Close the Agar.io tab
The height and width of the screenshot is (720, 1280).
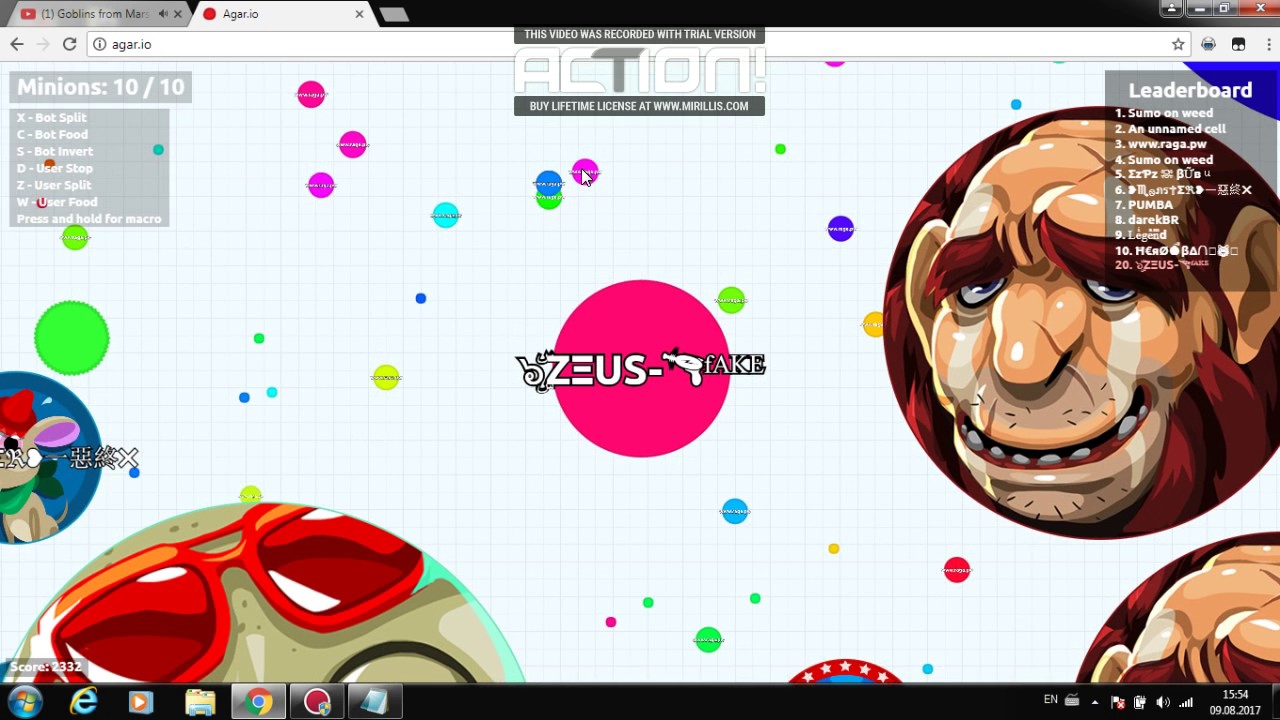coord(359,14)
